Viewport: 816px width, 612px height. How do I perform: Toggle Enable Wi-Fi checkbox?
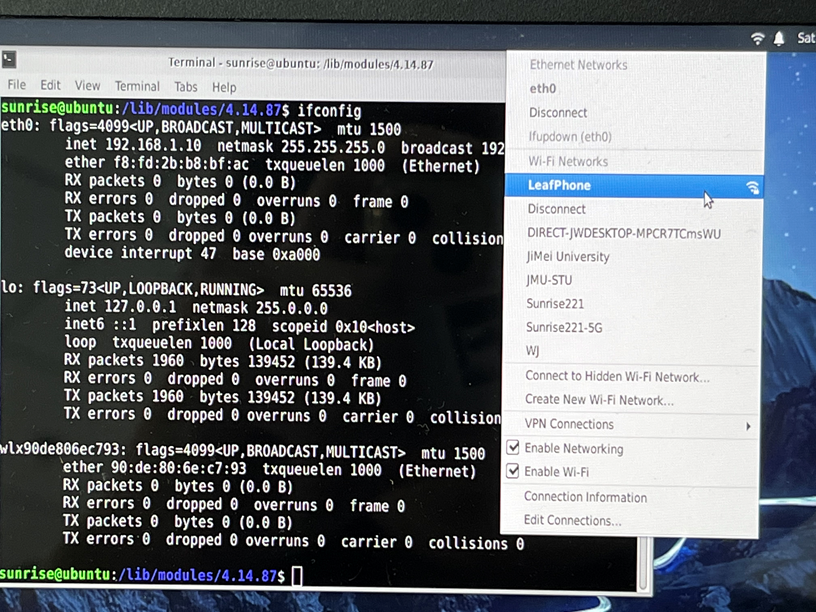513,471
